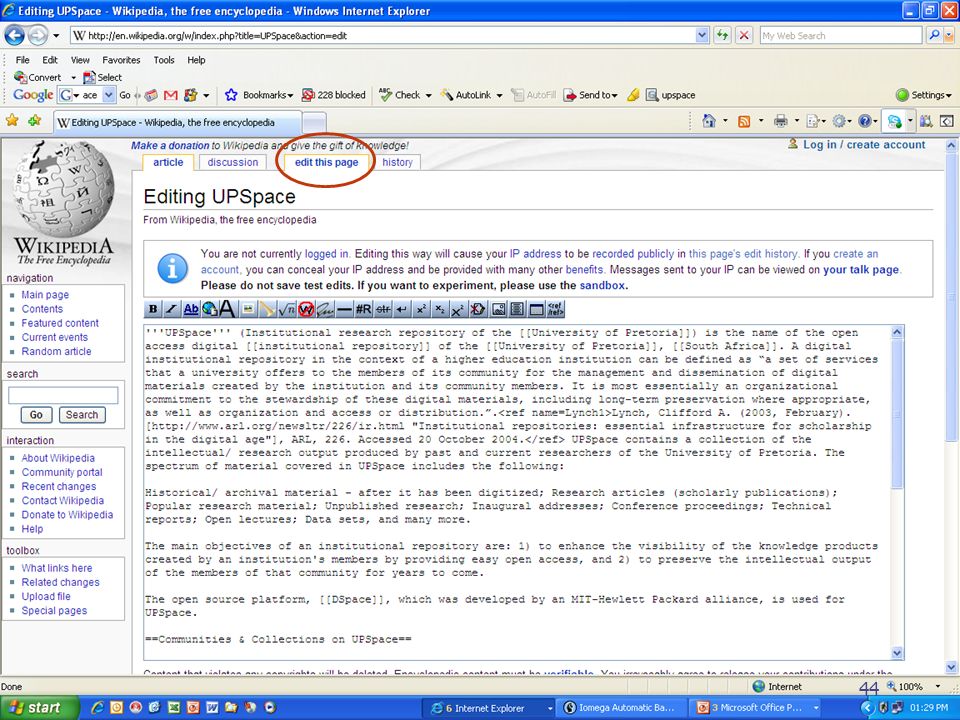Click the nowiki icon (crossed-out W)
Image resolution: width=960 pixels, height=720 pixels.
306,309
